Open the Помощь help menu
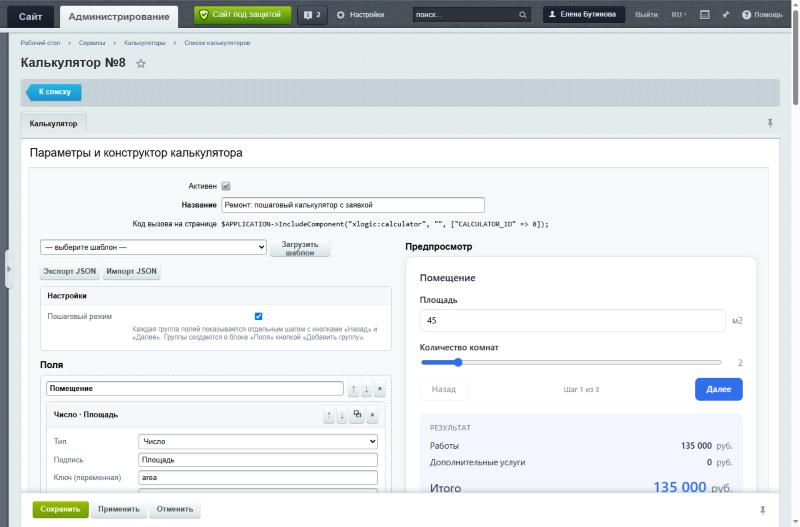 [x=762, y=15]
